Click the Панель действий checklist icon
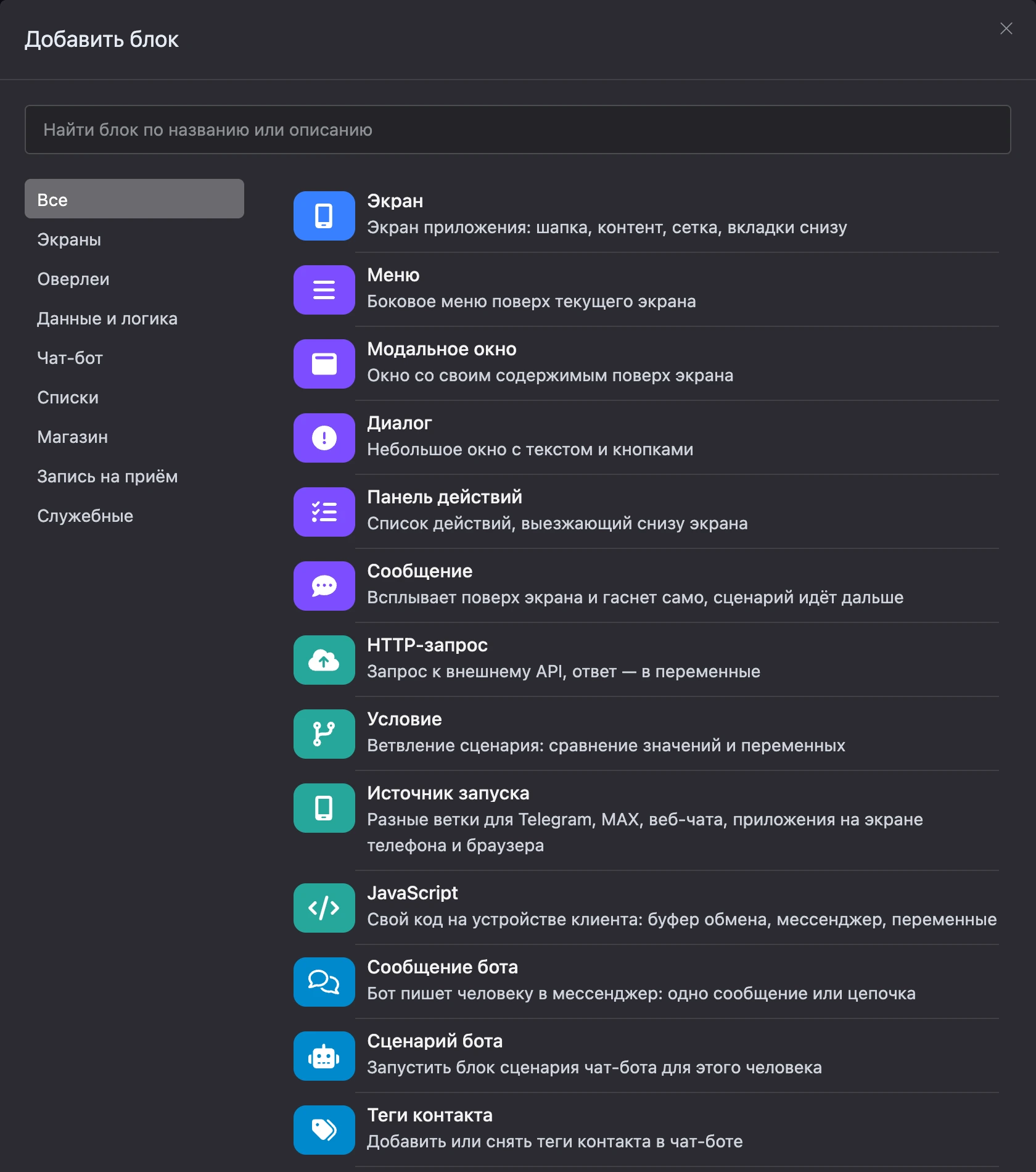 pyautogui.click(x=324, y=512)
